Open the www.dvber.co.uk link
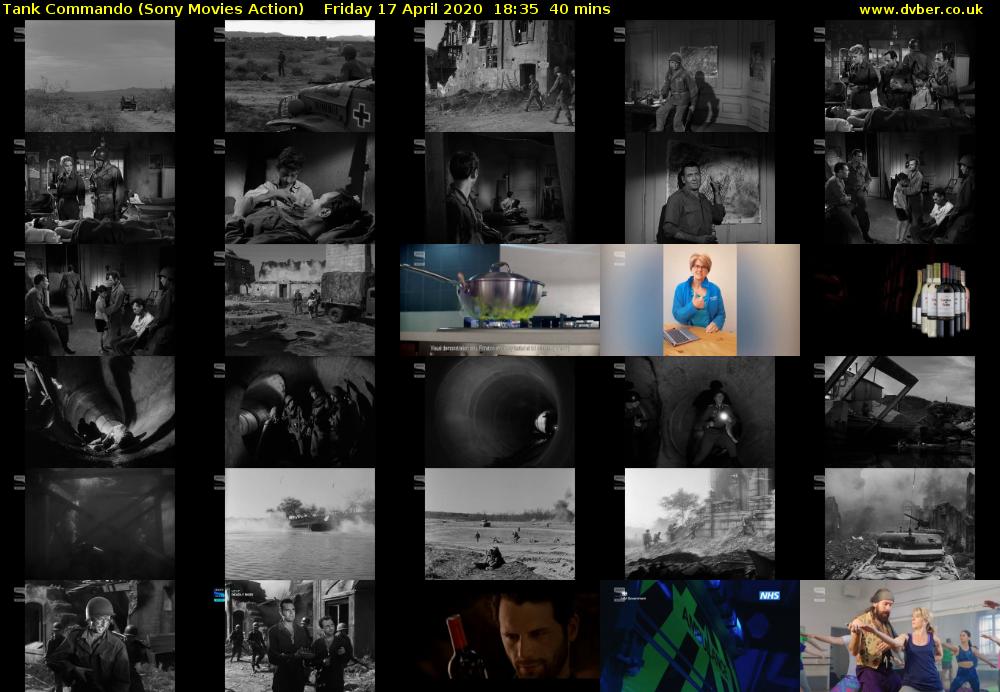The width and height of the screenshot is (1000, 692). [921, 9]
